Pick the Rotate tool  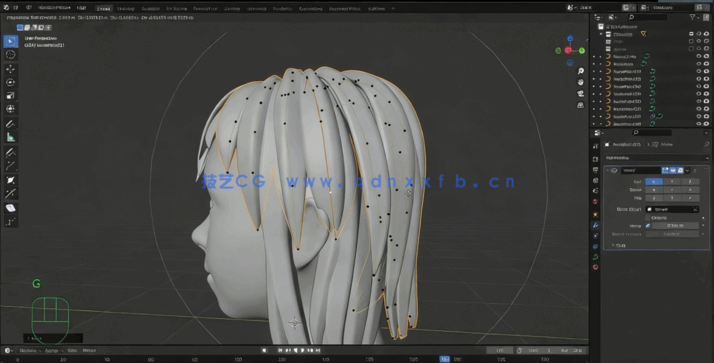pyautogui.click(x=10, y=82)
